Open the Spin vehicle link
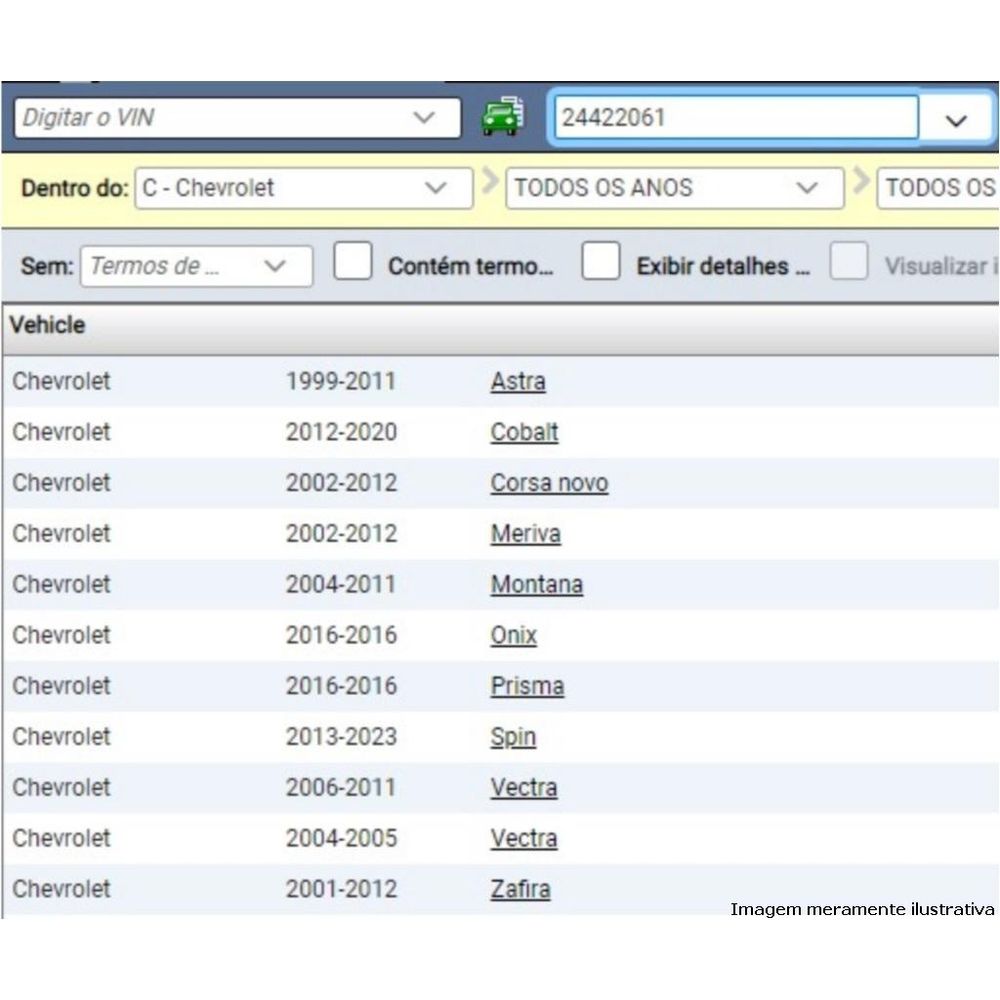The height and width of the screenshot is (1000, 1000). 513,737
